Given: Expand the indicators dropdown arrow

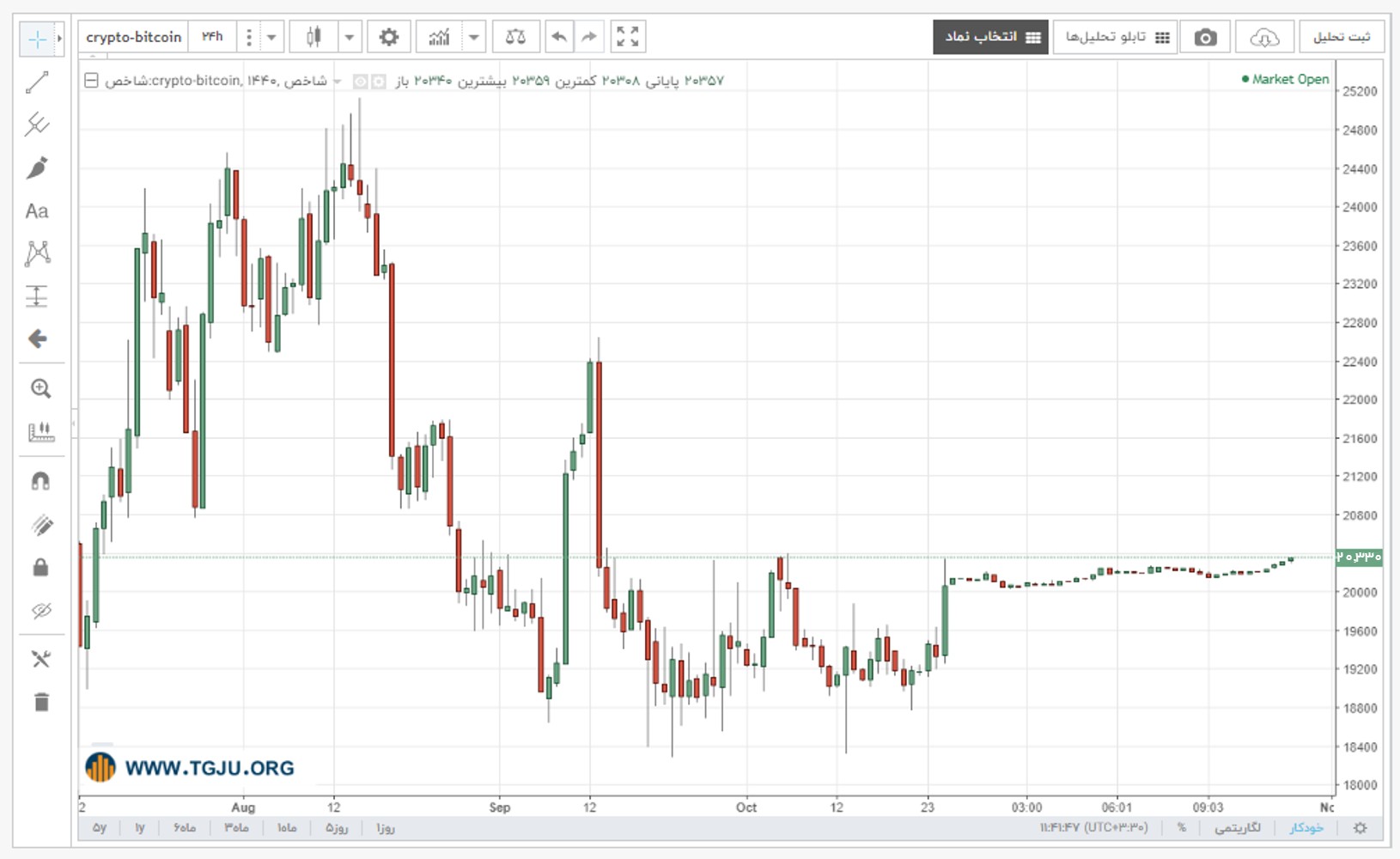Looking at the screenshot, I should point(474,37).
